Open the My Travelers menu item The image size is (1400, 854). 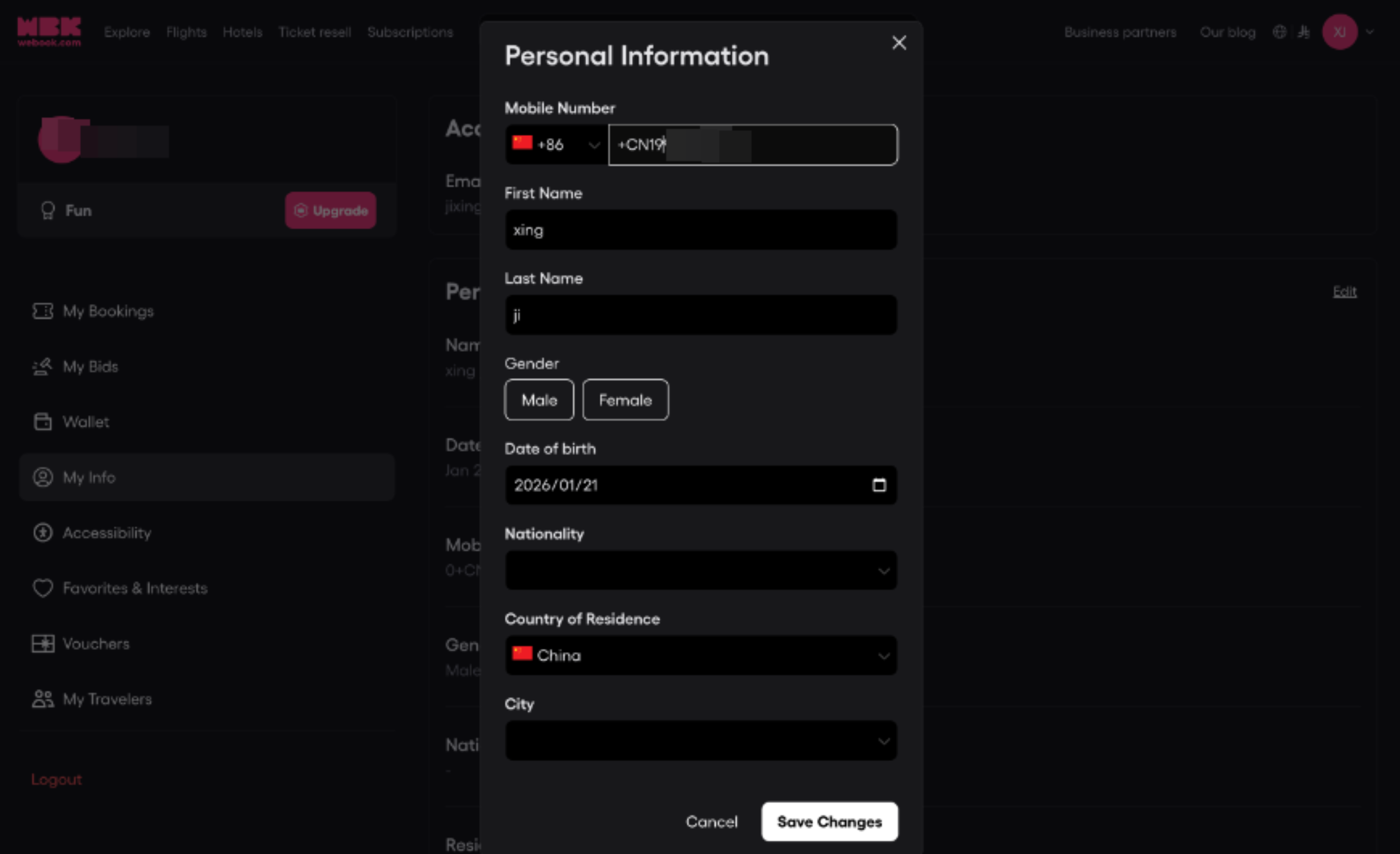coord(107,699)
